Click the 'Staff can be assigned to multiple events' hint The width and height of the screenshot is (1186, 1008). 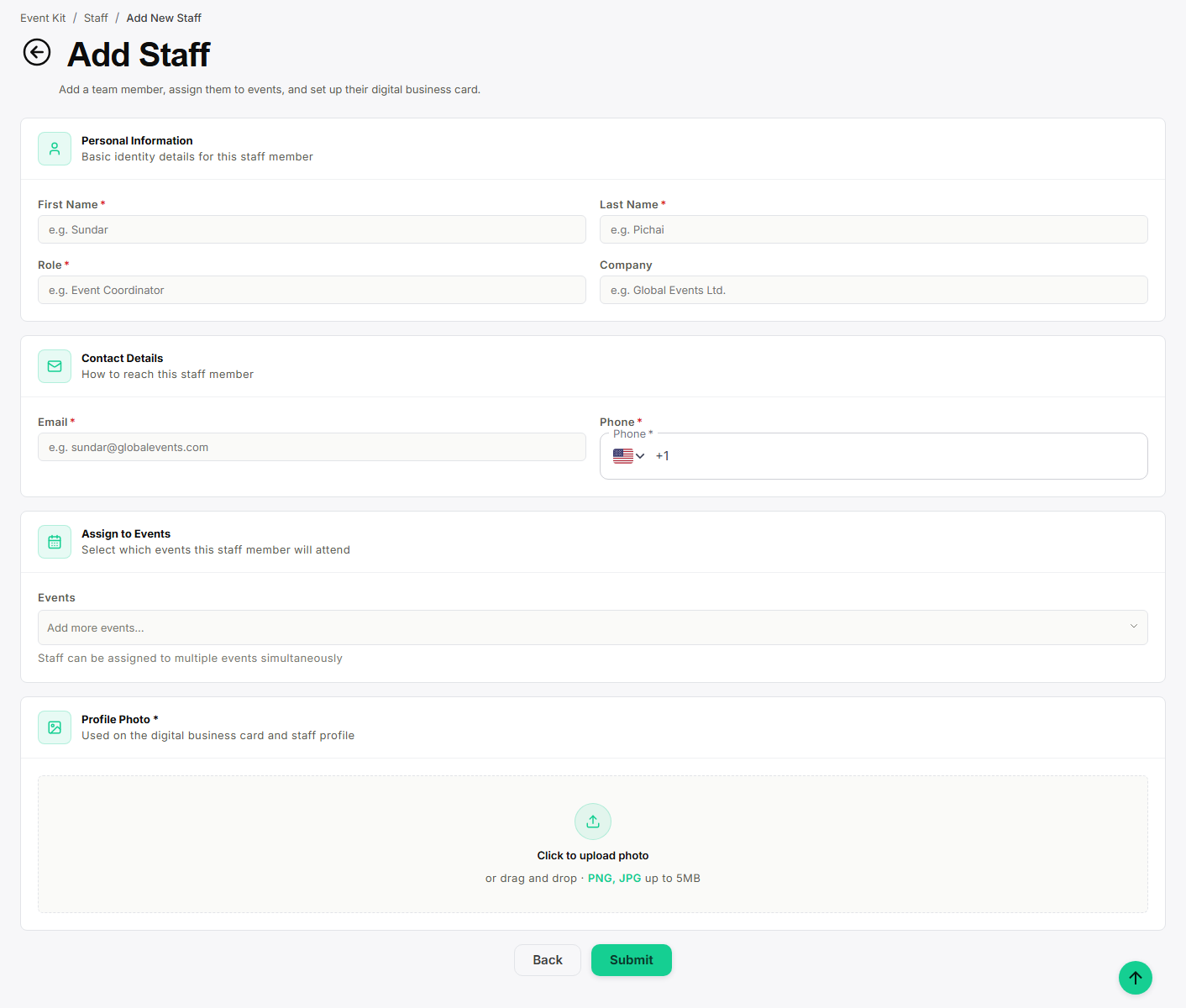tap(190, 659)
